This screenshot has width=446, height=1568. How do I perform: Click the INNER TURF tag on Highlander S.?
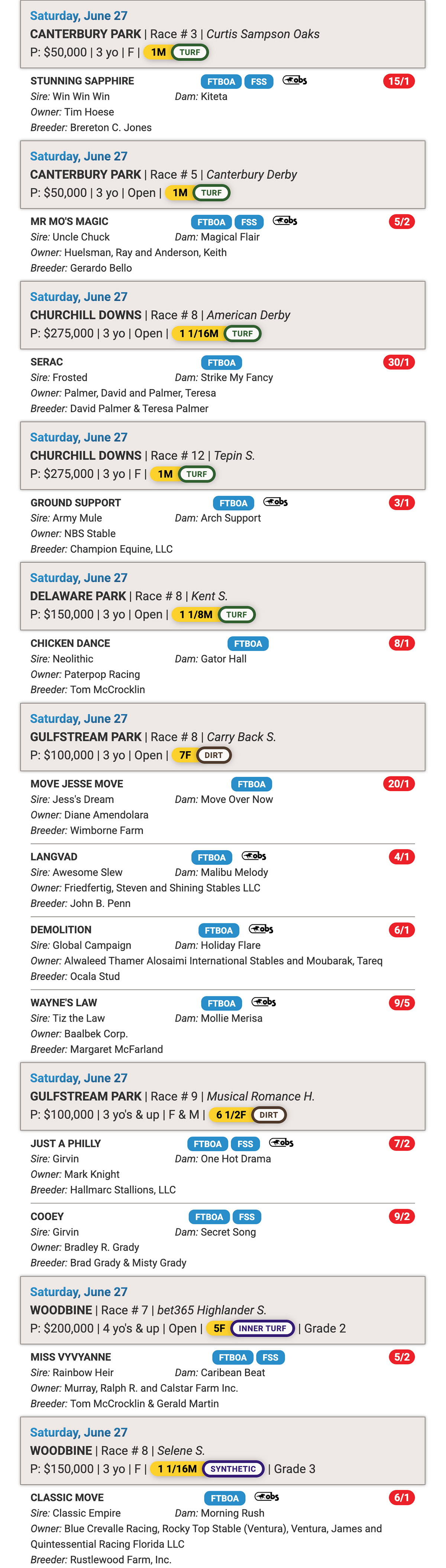point(262,1329)
